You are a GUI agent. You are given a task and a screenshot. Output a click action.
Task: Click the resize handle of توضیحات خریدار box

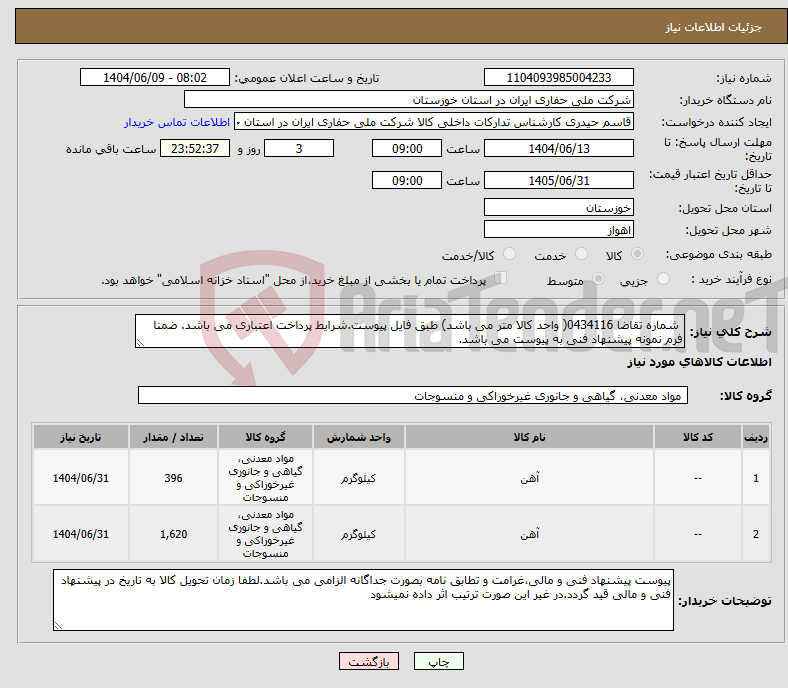coord(58,626)
